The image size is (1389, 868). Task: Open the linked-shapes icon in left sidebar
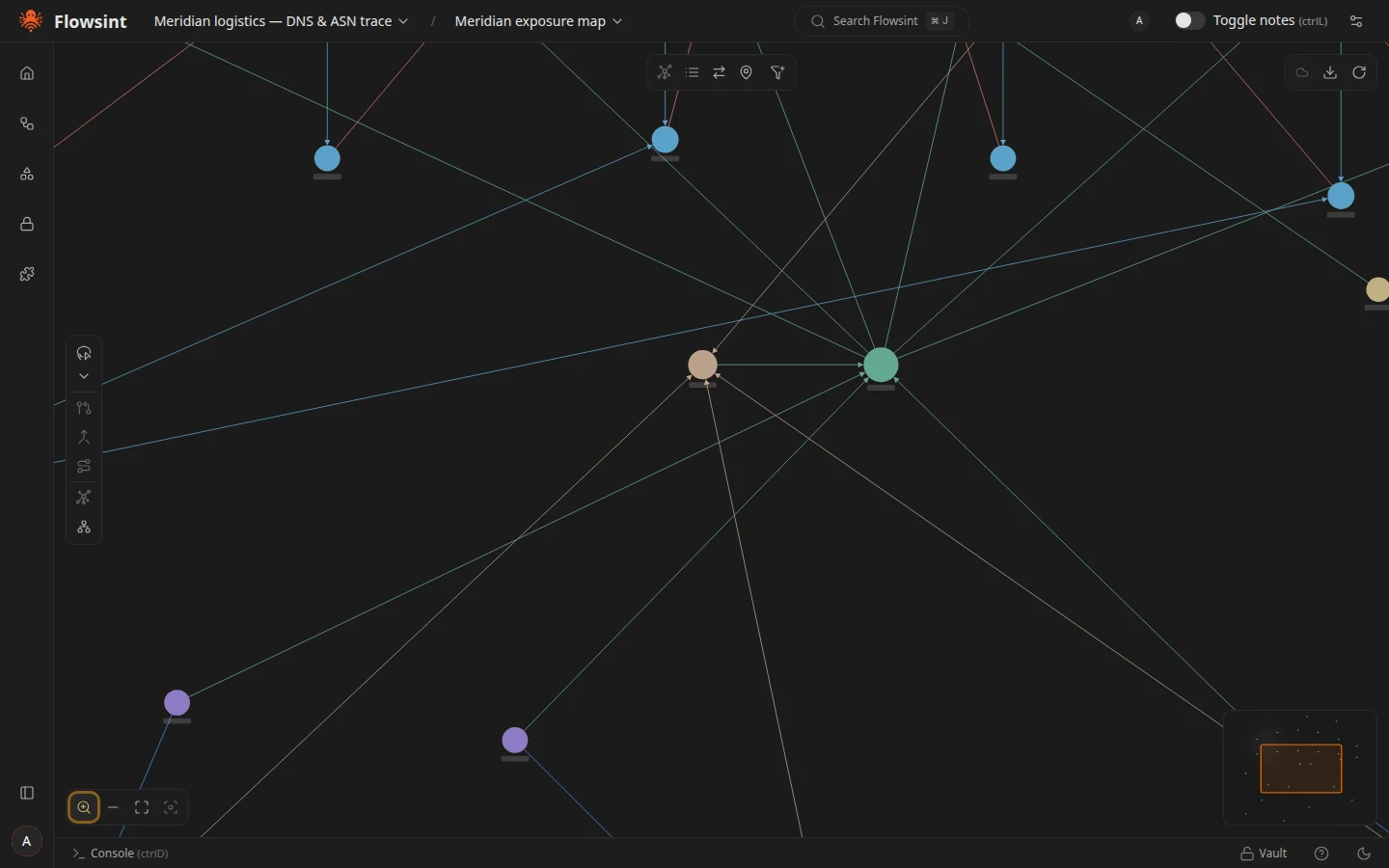[27, 123]
